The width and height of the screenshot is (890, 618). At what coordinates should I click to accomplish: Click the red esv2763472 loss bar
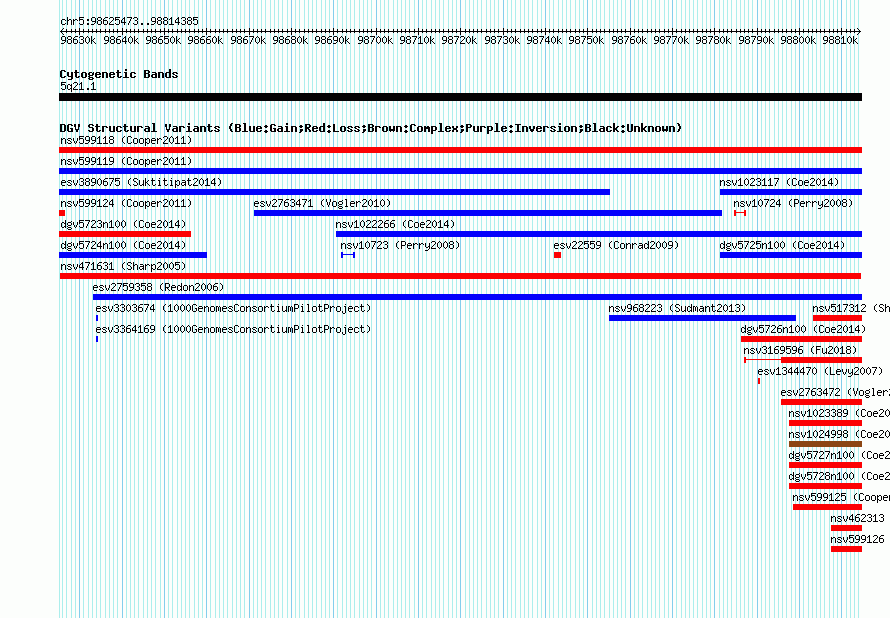click(x=821, y=402)
